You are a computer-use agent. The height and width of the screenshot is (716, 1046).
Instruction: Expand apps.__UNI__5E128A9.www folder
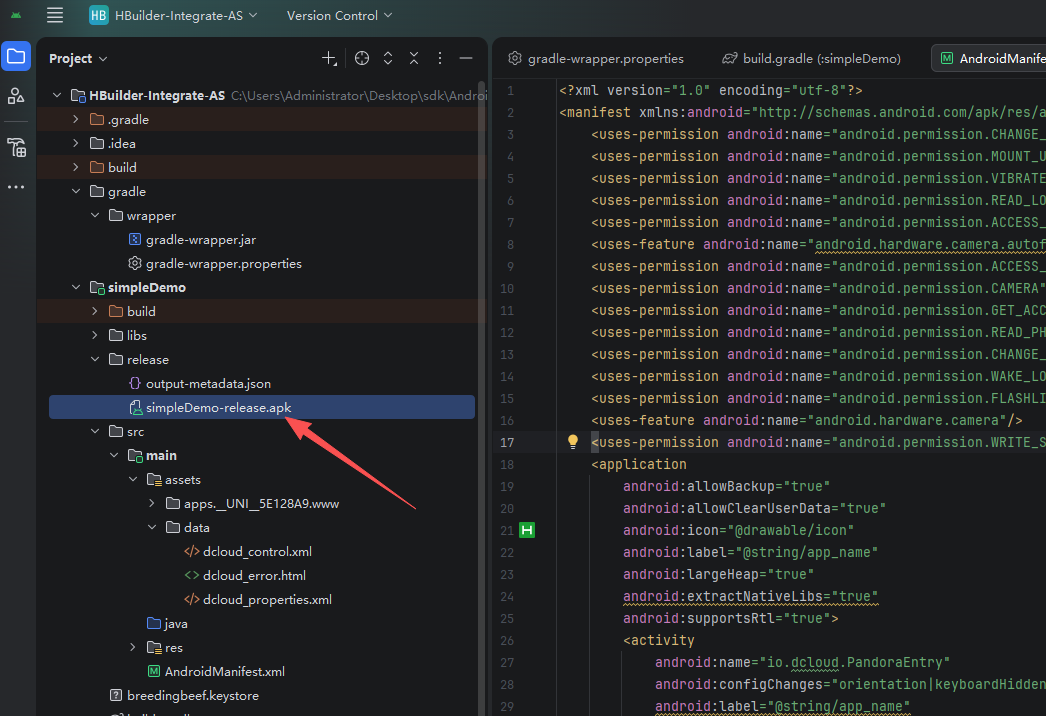pos(151,504)
